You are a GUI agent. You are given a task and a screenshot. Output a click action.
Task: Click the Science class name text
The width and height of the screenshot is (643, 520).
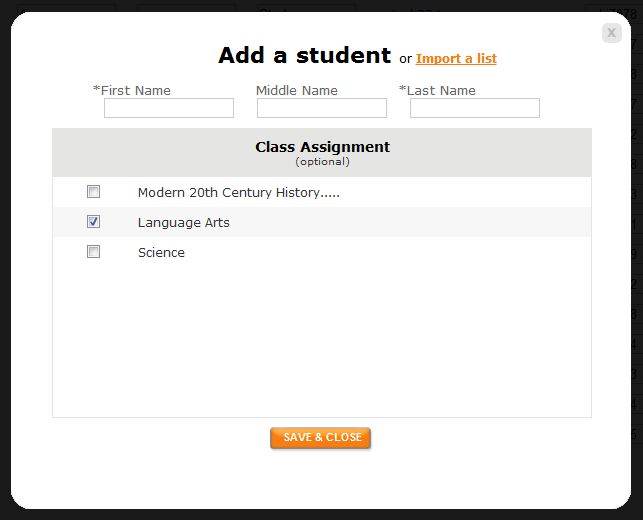(x=161, y=253)
